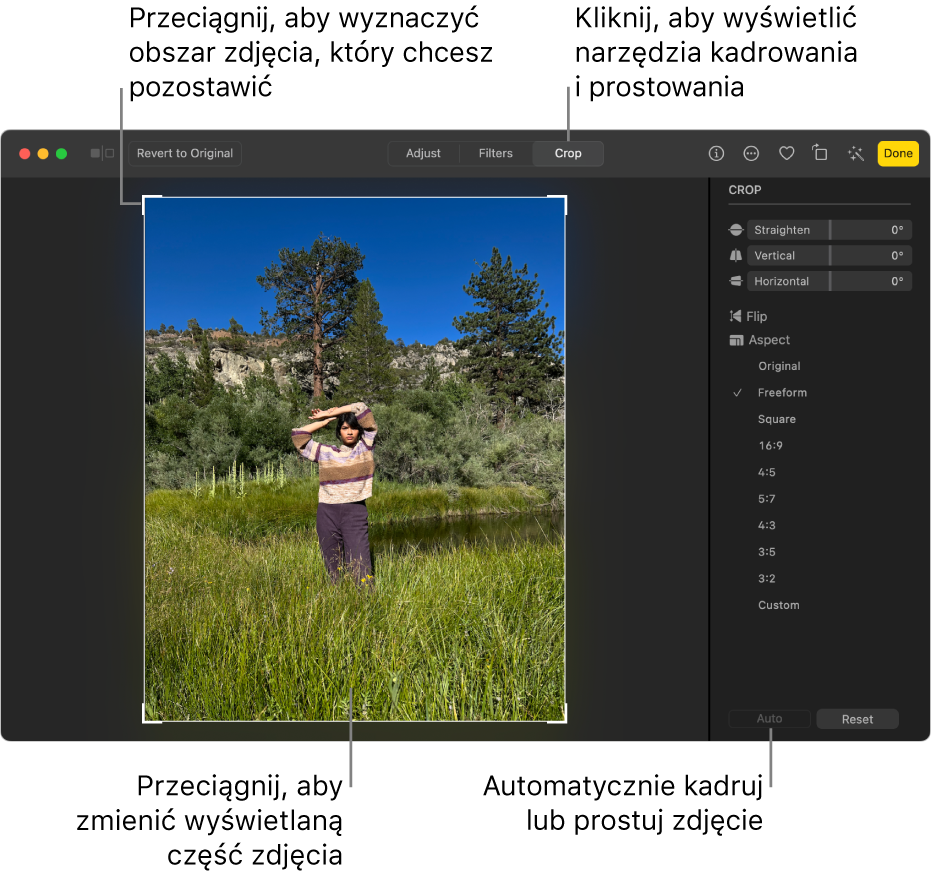
Task: Select the 16:9 aspect ratio
Action: pos(770,446)
